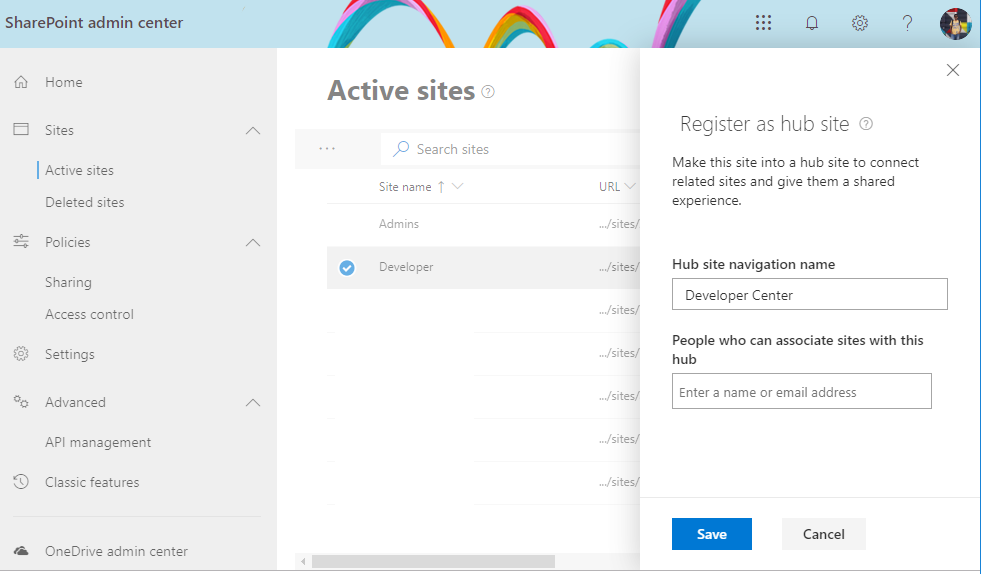Open the Site name column dropdown

457,187
